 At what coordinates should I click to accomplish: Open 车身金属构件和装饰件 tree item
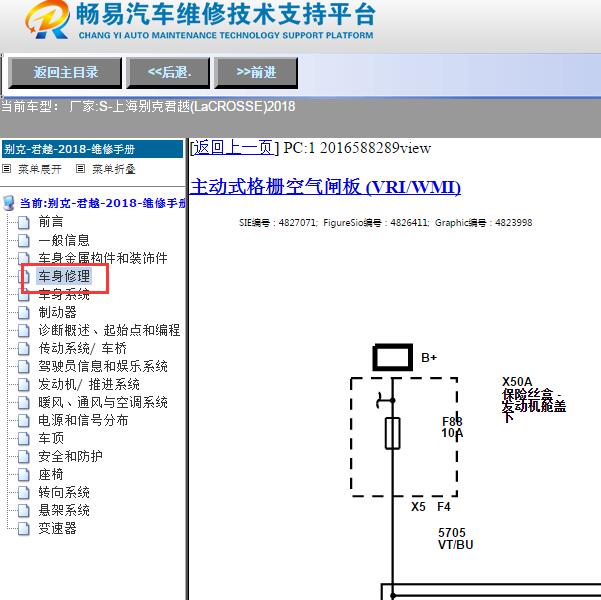103,258
